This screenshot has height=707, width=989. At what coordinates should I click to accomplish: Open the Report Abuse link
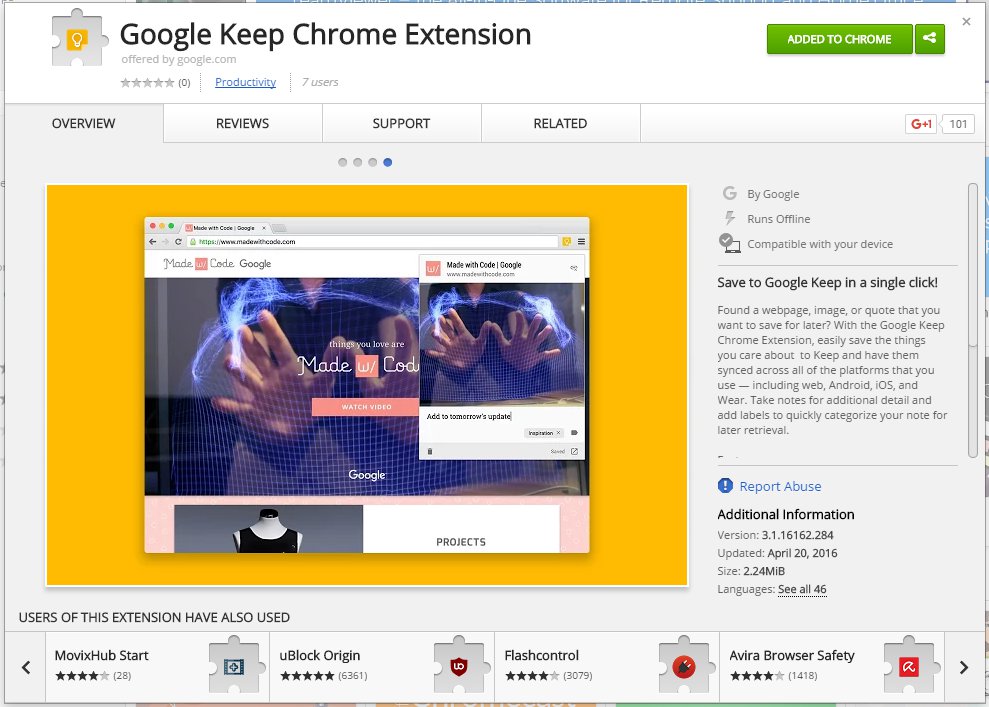tap(780, 486)
